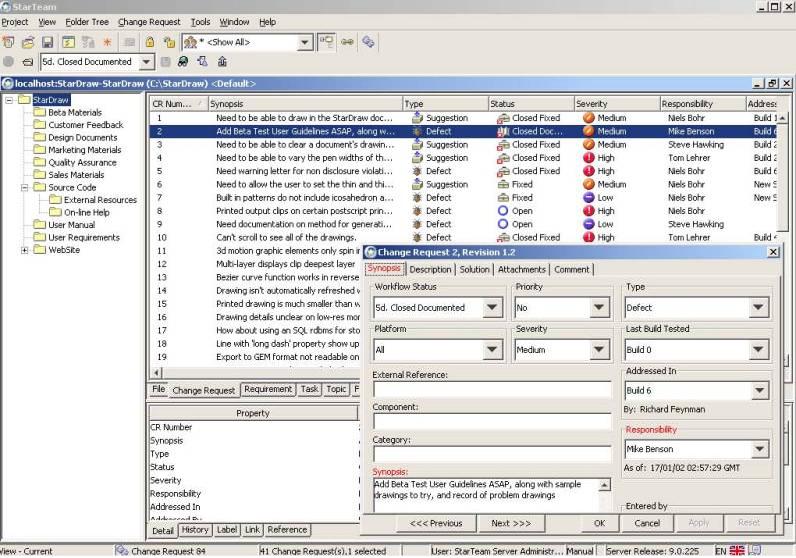Image resolution: width=796 pixels, height=558 pixels.
Task: Click the change request list left scroll arrow
Action: (x=157, y=373)
